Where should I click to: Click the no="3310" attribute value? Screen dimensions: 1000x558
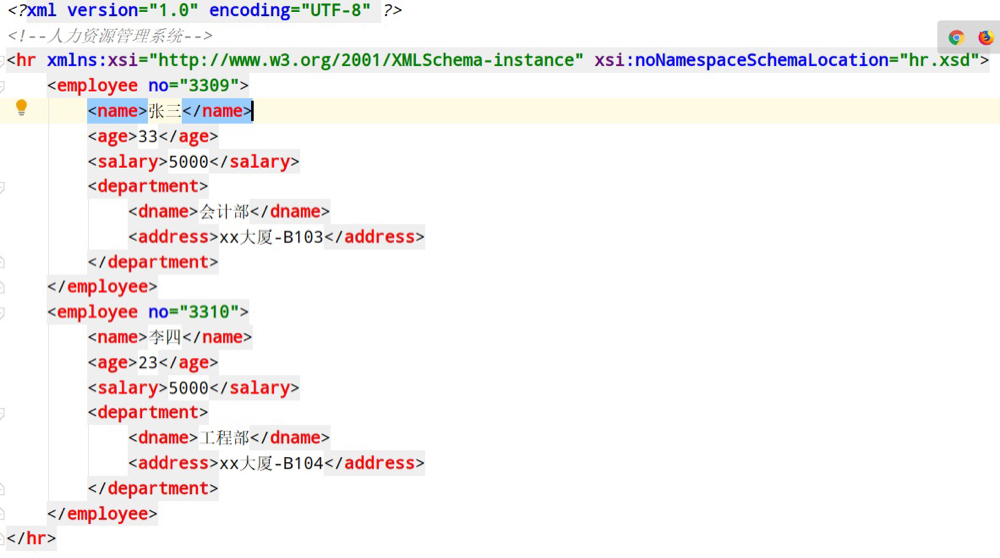point(209,312)
